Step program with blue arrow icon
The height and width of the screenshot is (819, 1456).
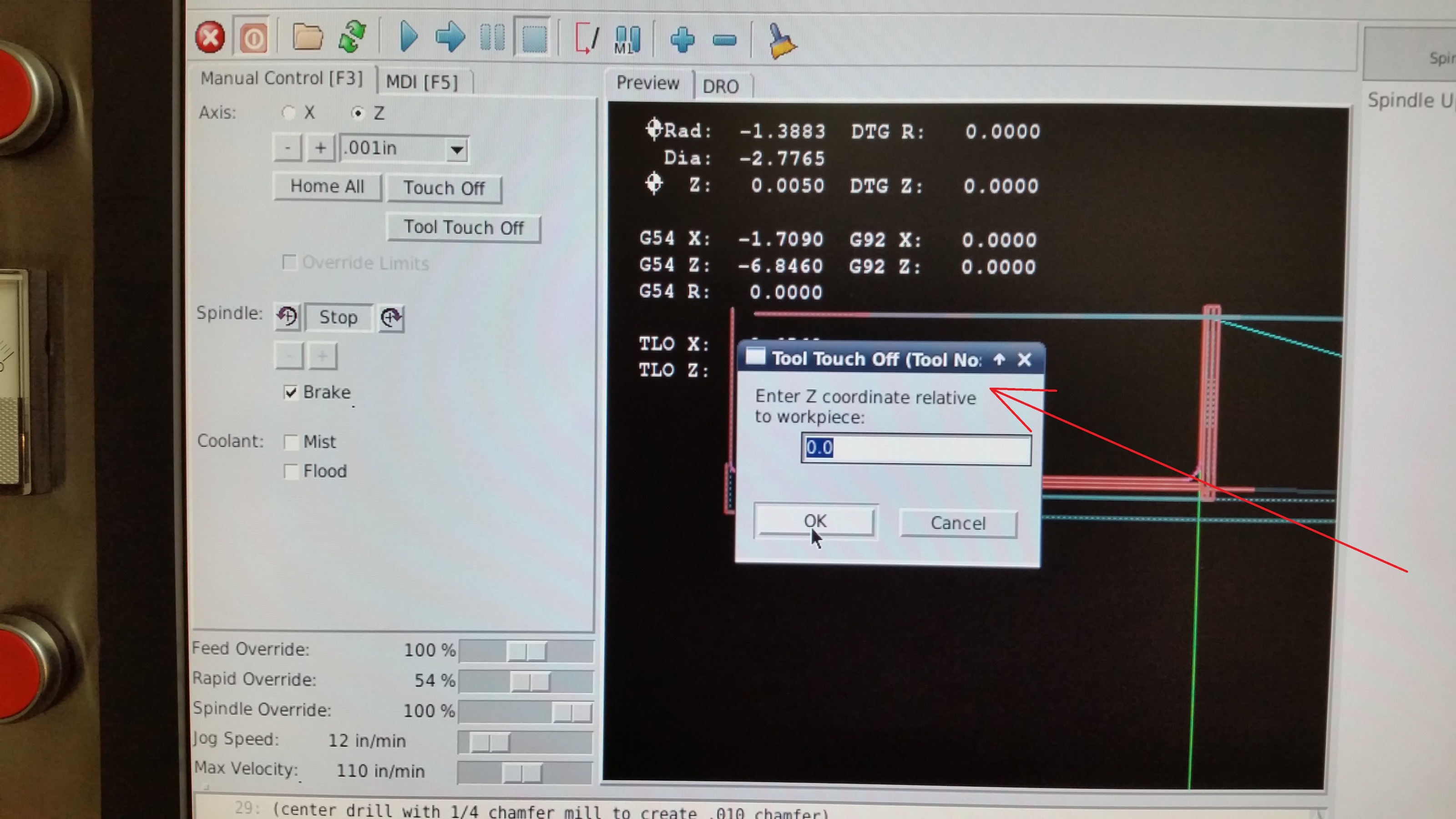450,37
